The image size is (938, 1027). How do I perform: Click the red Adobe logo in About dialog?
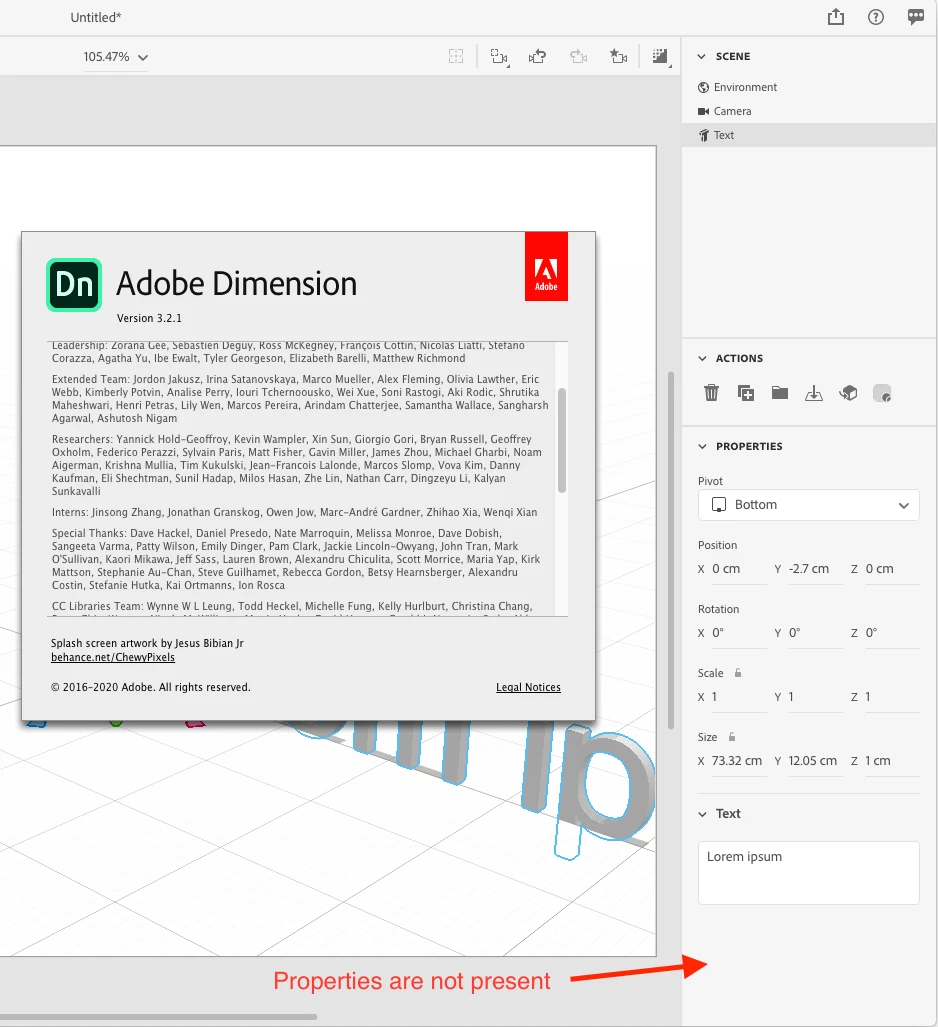(546, 267)
